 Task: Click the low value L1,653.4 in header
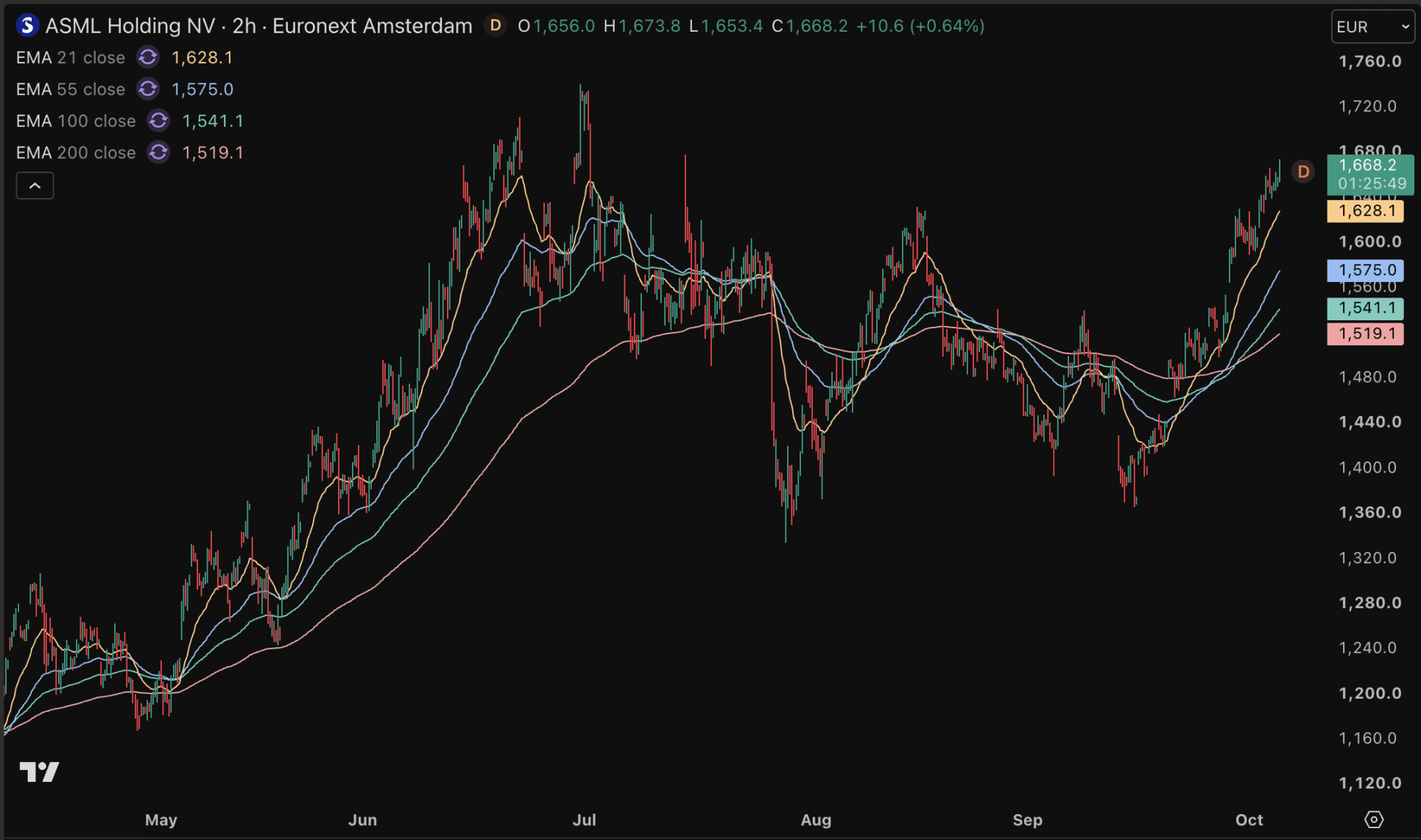pyautogui.click(x=726, y=26)
